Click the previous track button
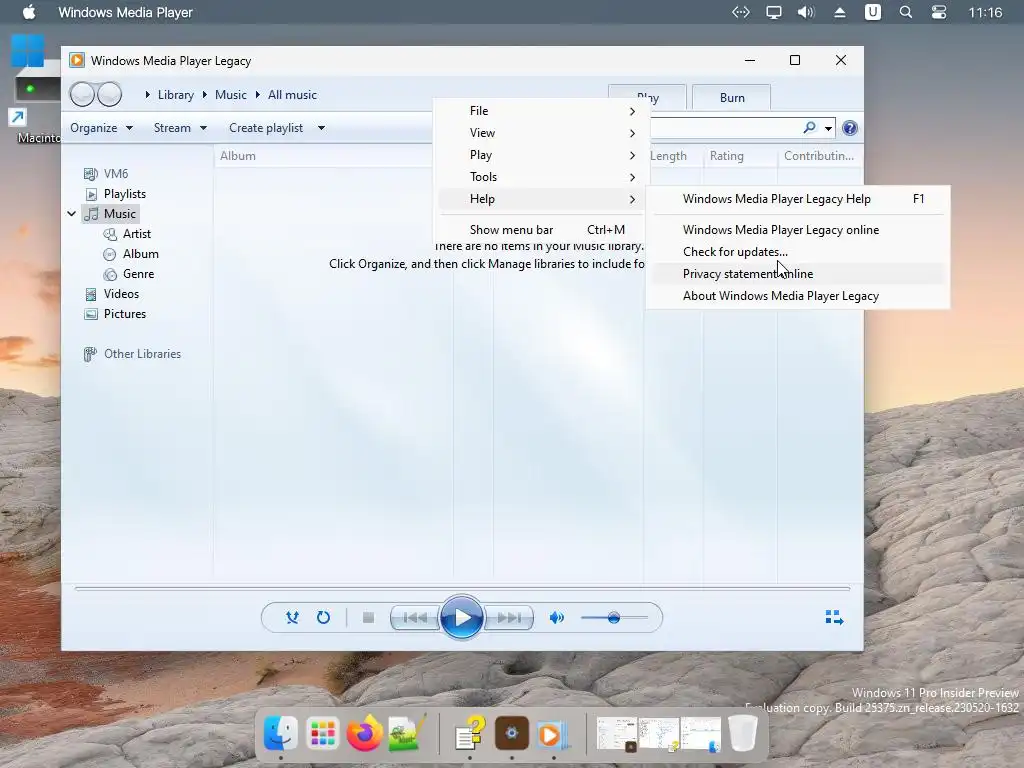The height and width of the screenshot is (768, 1024). pos(415,617)
